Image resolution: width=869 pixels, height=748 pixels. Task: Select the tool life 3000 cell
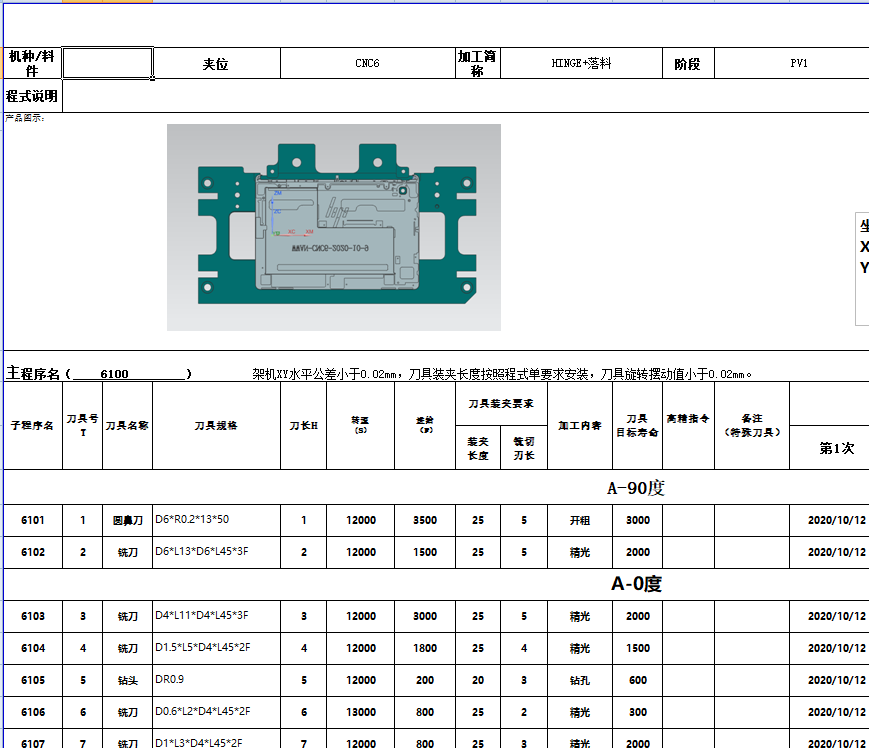[637, 520]
